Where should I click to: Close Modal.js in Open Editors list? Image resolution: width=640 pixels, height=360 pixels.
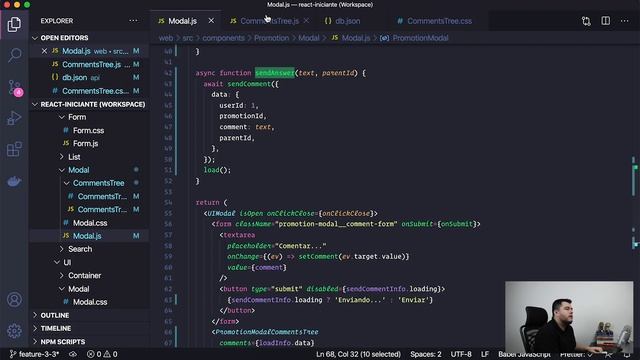[44, 51]
